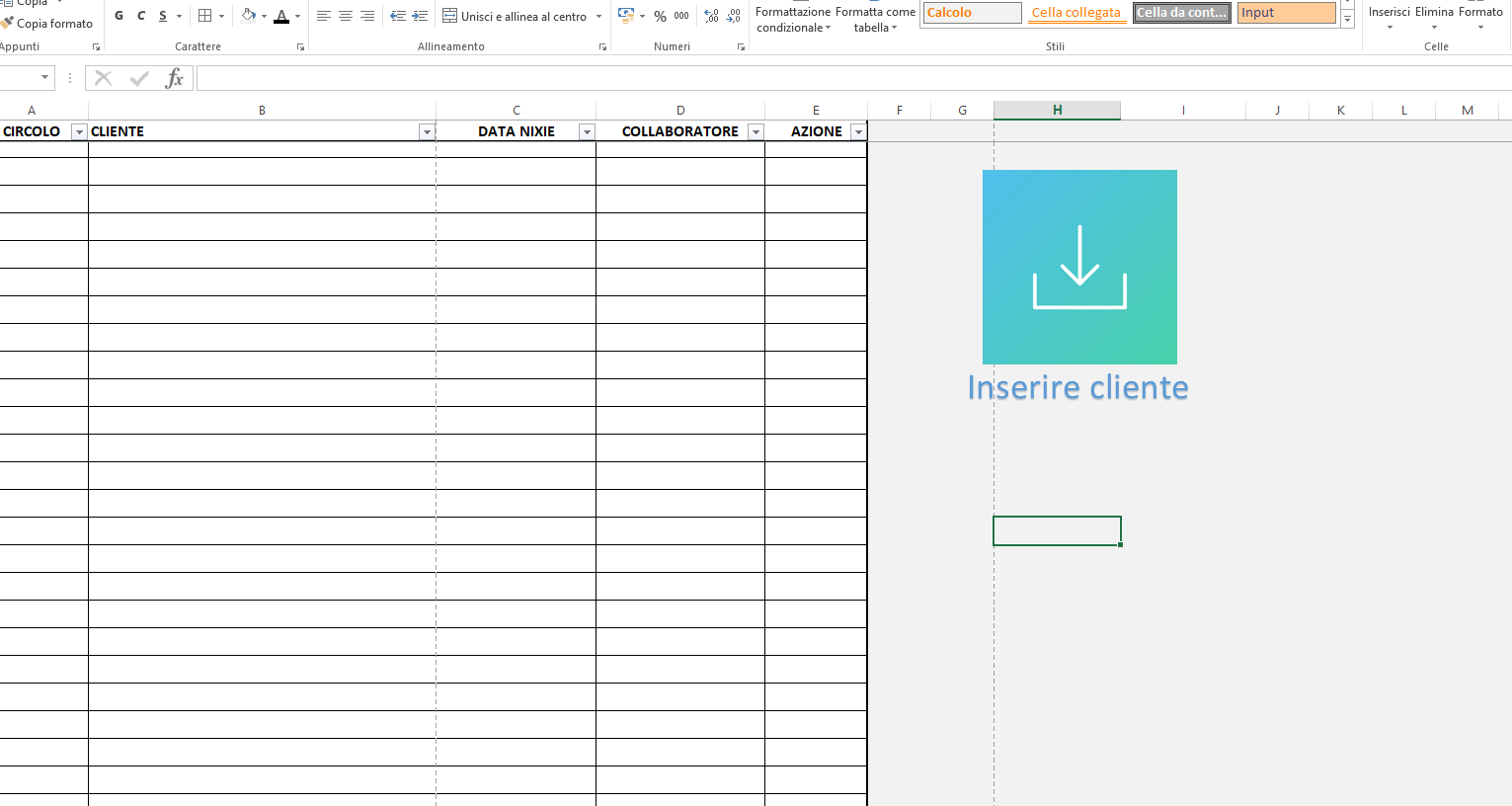This screenshot has width=1512, height=806.
Task: Toggle underline formatting (S)
Action: point(163,16)
